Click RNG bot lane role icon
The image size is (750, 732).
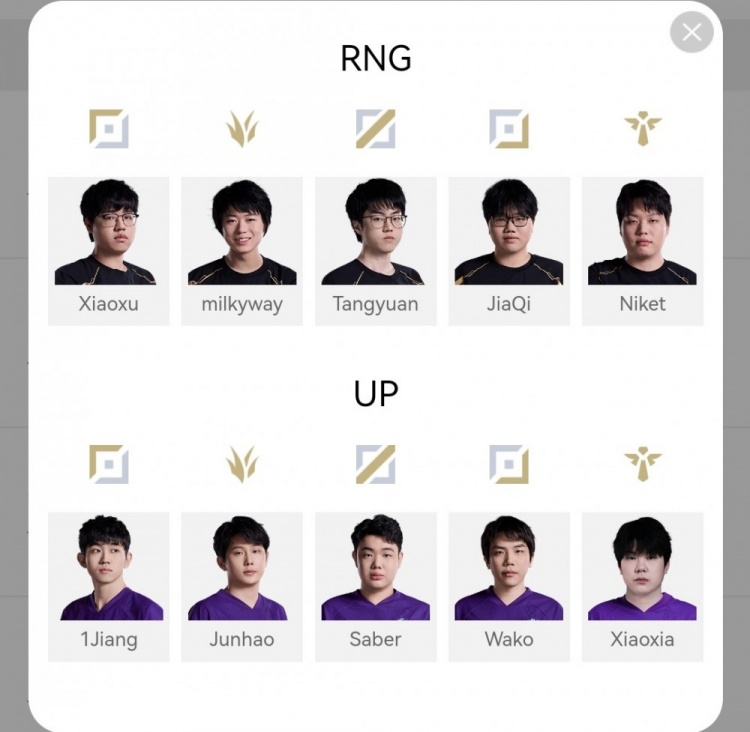coord(509,128)
